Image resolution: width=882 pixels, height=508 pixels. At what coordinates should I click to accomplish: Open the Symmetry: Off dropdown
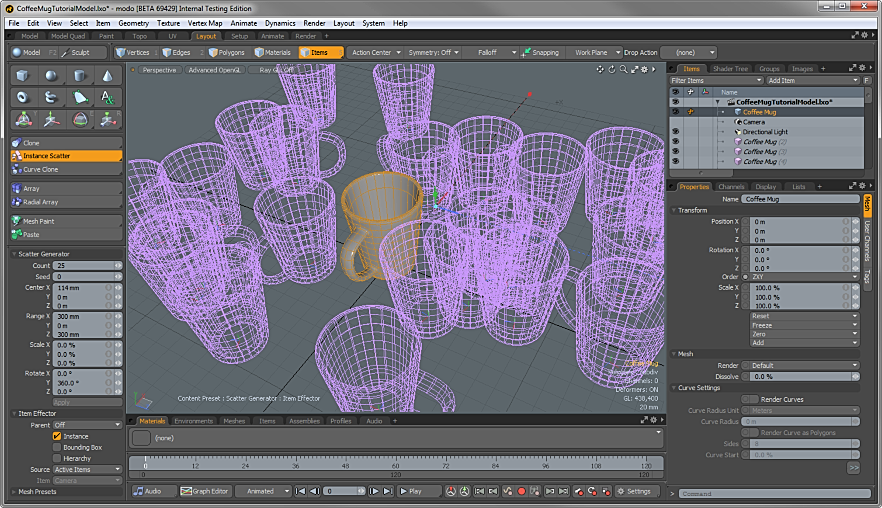(434, 52)
